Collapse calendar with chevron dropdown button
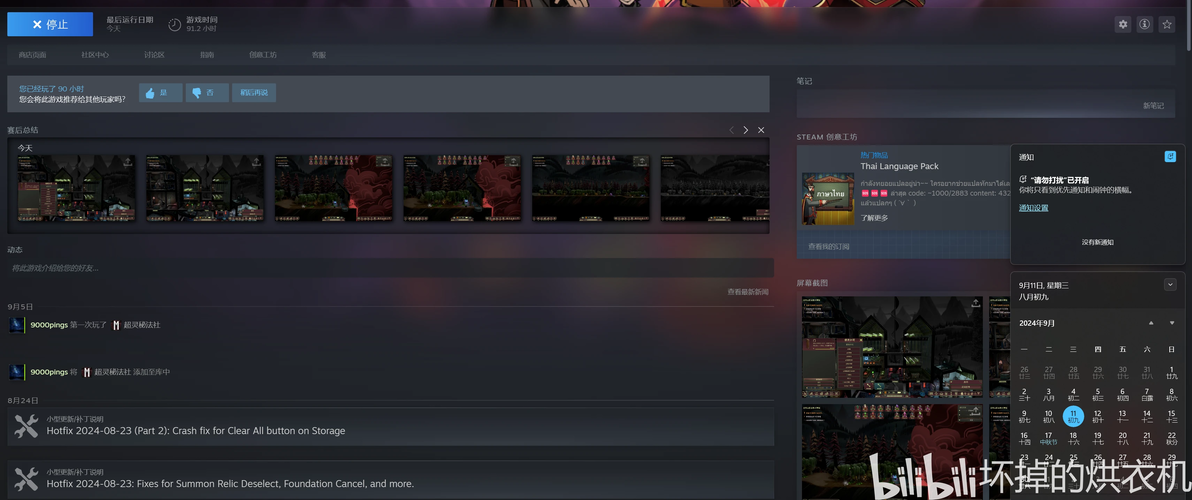1192x500 pixels. pos(1170,284)
